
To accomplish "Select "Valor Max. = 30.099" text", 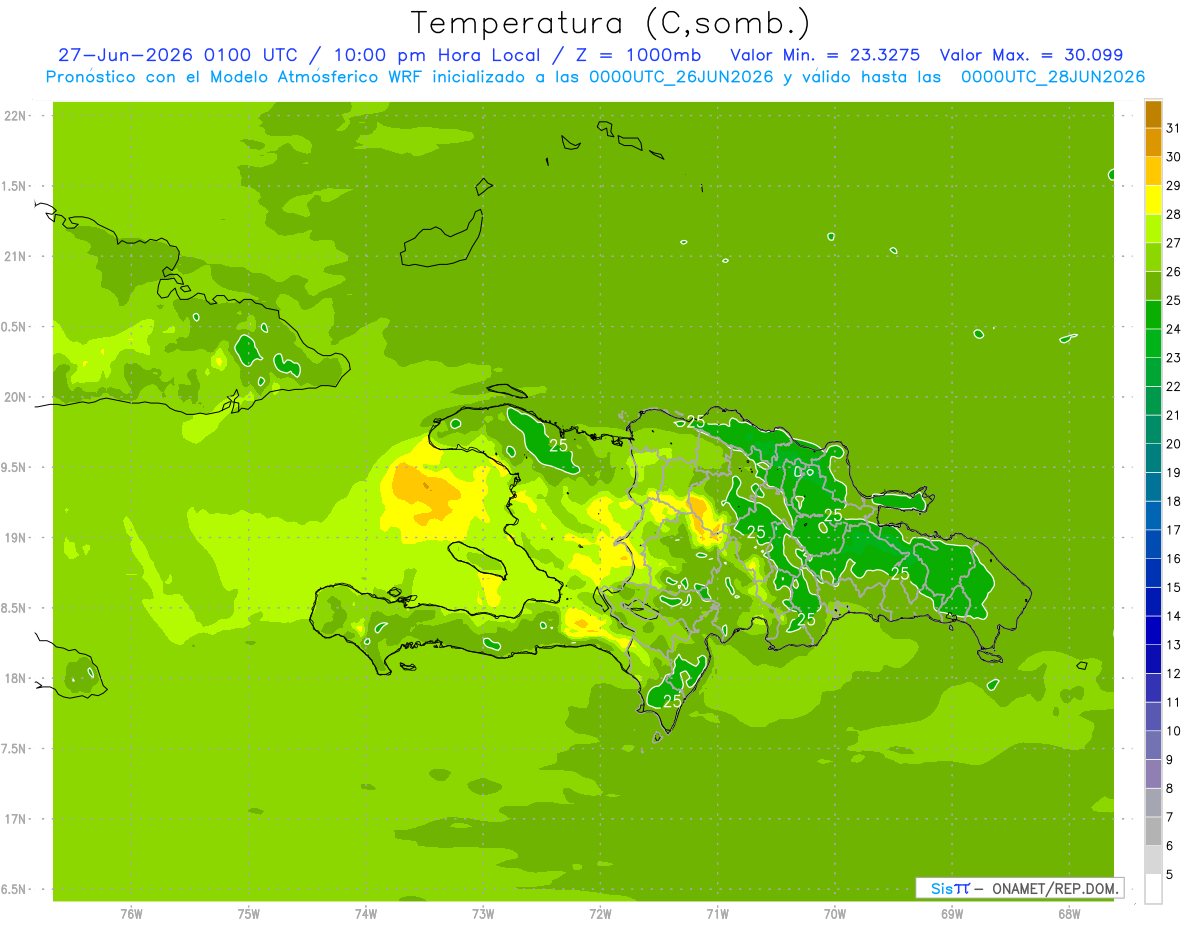I will pyautogui.click(x=1031, y=55).
